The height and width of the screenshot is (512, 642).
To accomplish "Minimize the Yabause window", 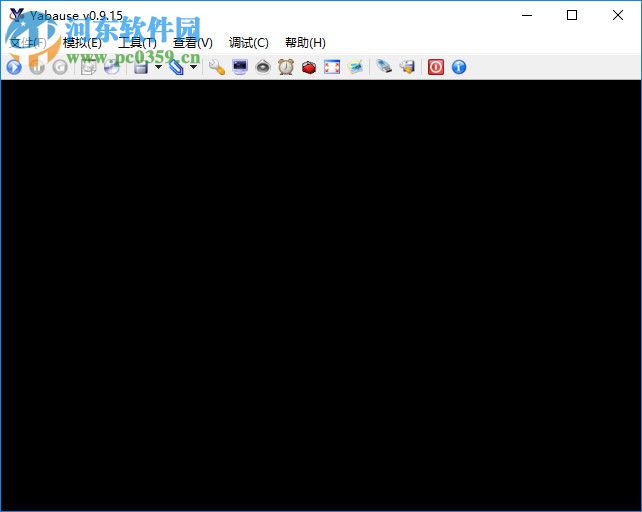I will (527, 15).
